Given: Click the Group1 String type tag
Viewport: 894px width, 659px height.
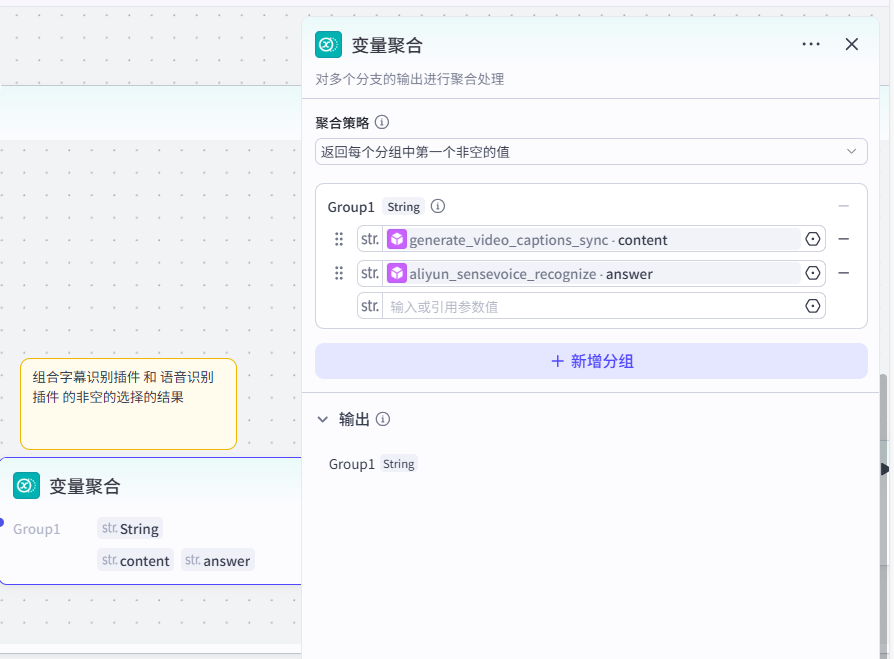Looking at the screenshot, I should tap(404, 207).
